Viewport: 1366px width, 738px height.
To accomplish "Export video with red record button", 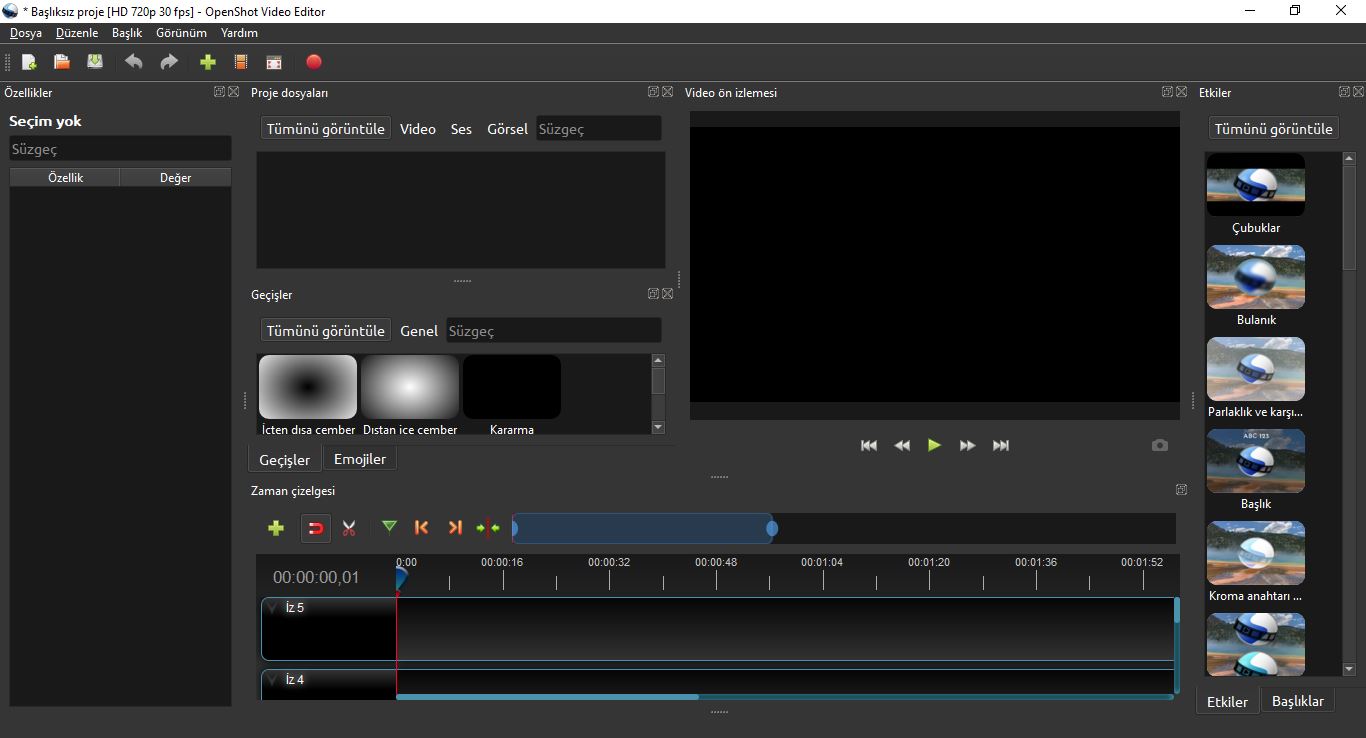I will (x=314, y=62).
